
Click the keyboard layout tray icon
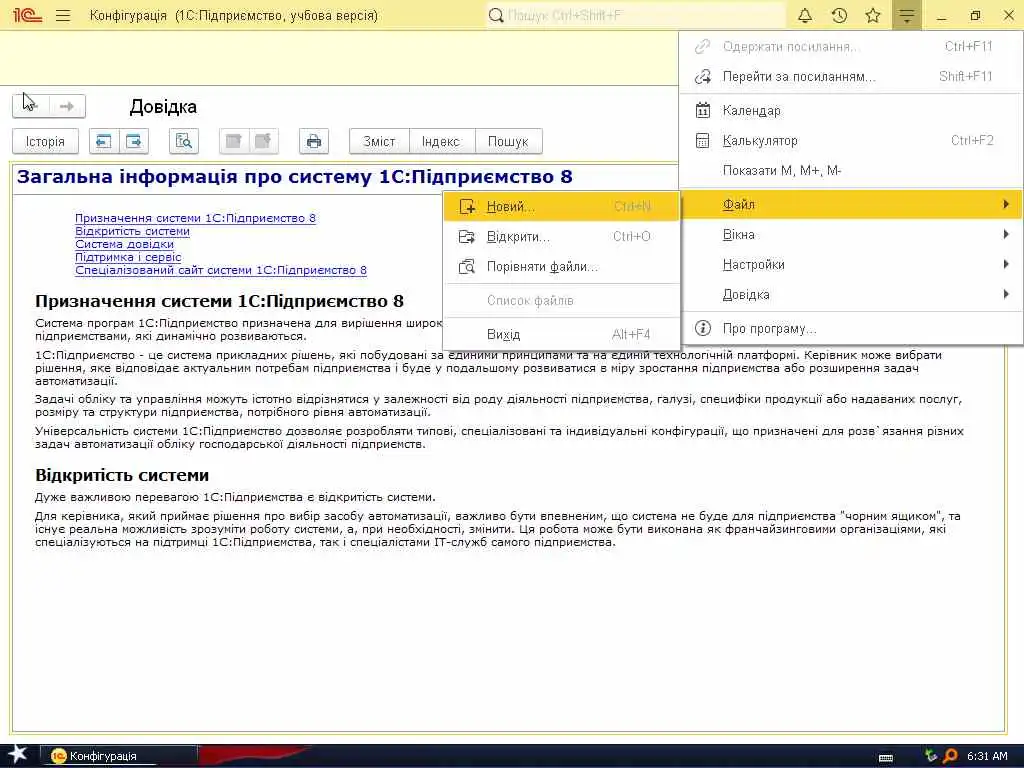886,757
